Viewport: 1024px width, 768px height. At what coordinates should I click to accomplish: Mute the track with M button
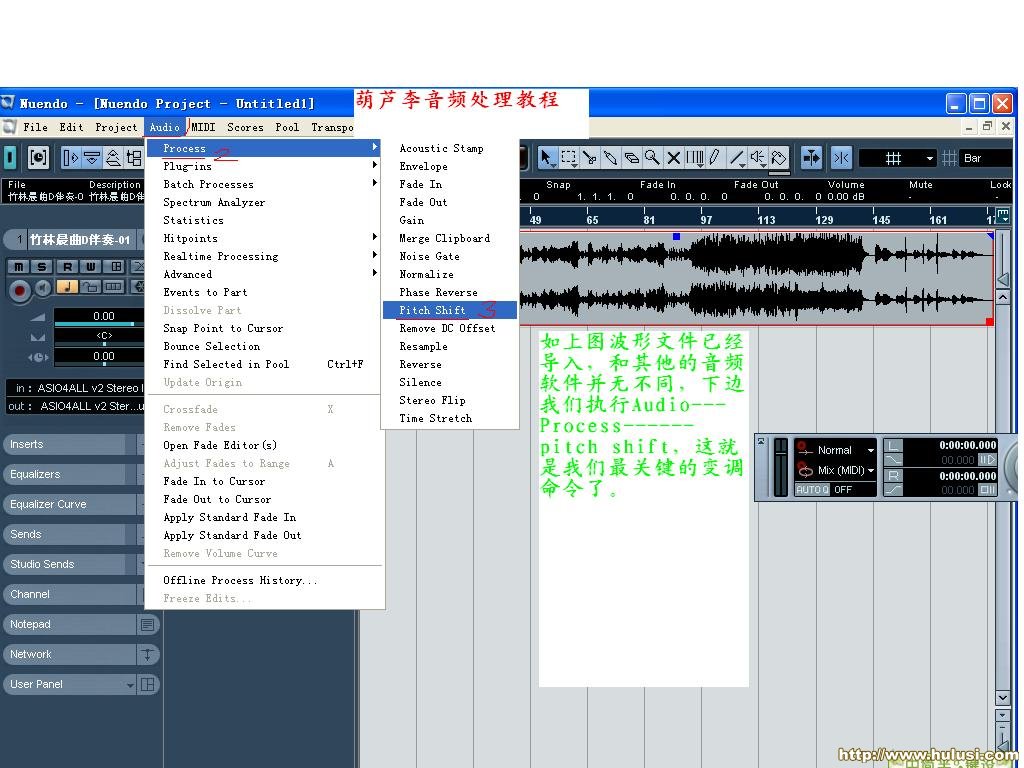click(x=18, y=266)
